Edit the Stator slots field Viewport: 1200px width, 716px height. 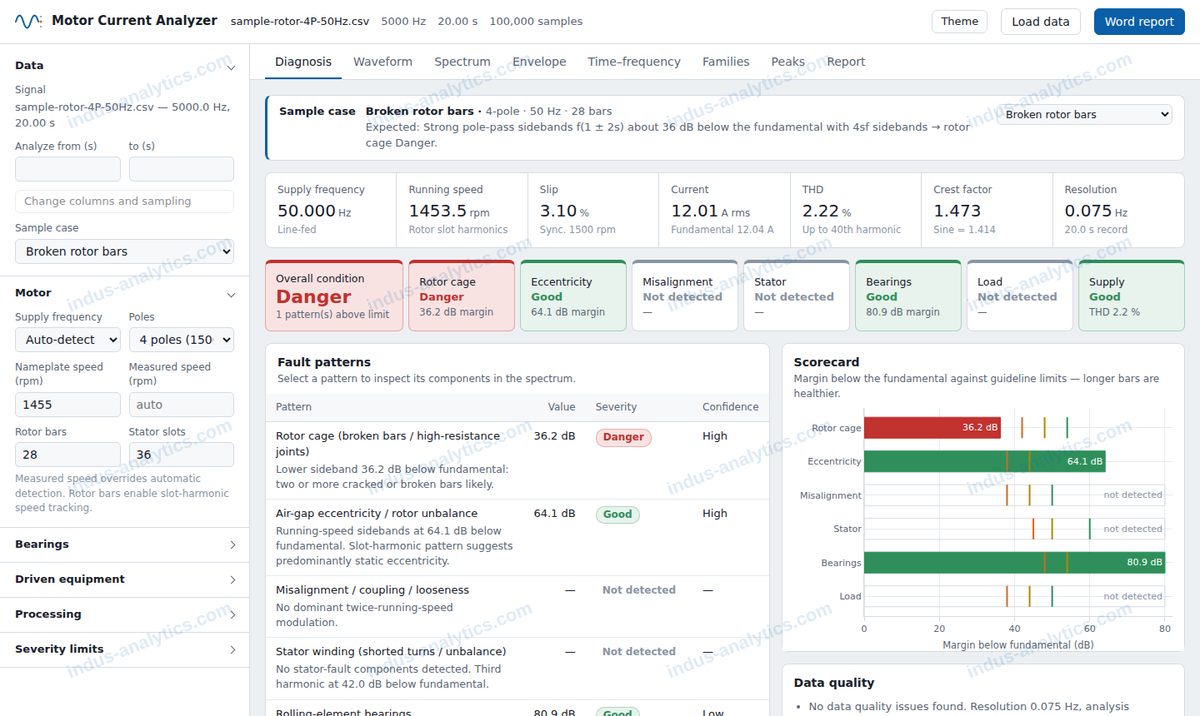pyautogui.click(x=181, y=455)
